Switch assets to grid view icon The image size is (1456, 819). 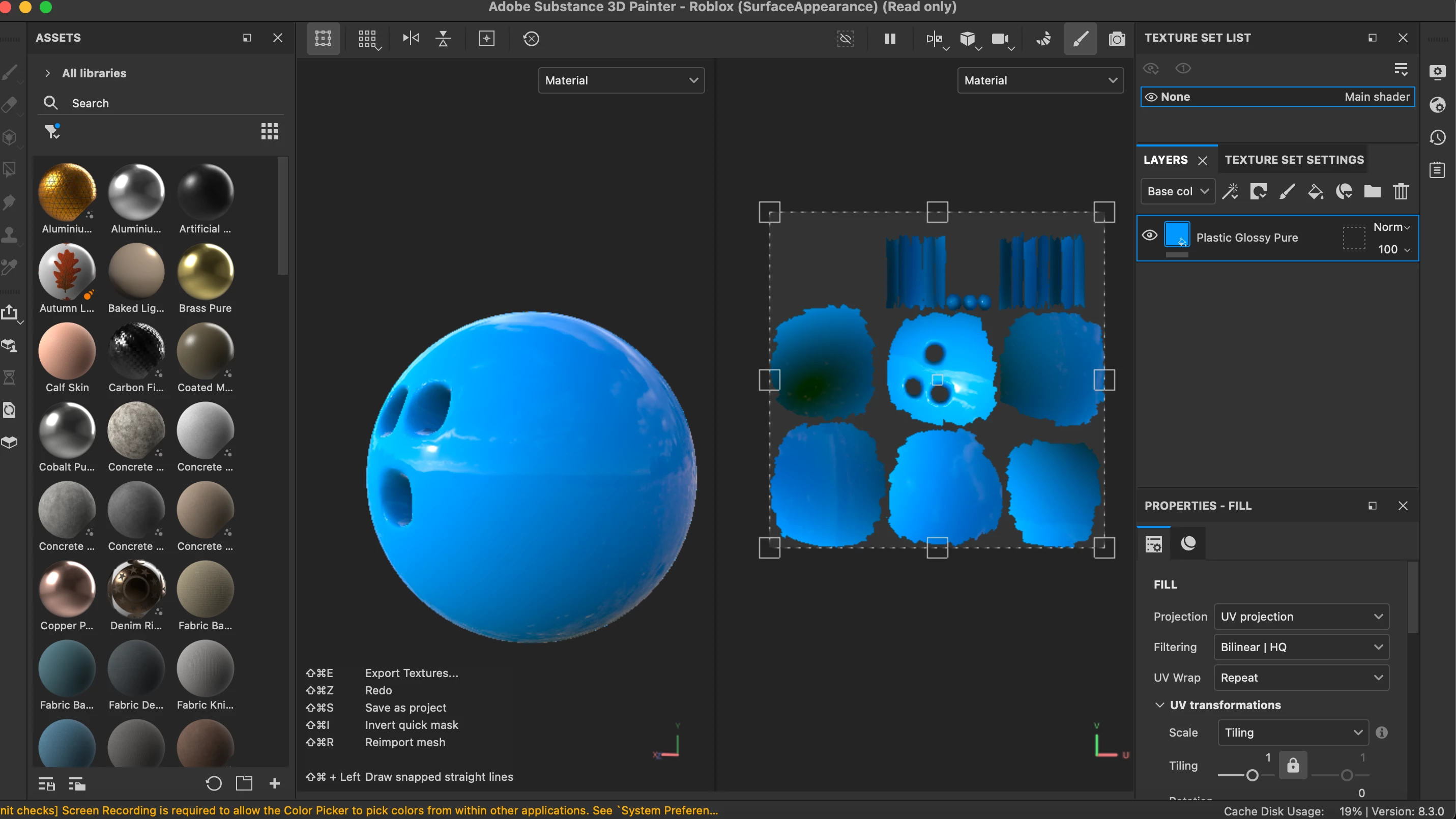(270, 132)
